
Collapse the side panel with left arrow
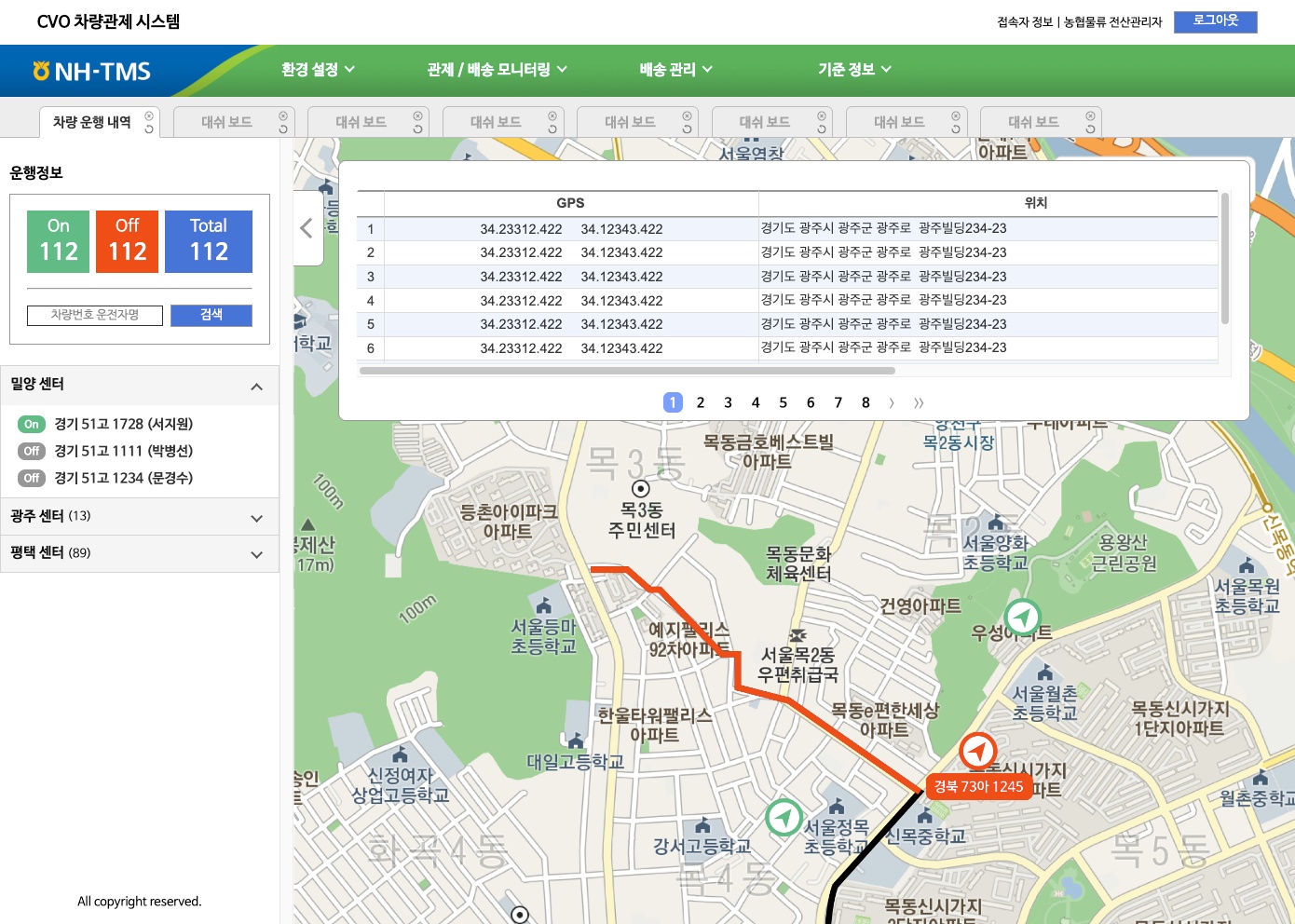[x=307, y=228]
